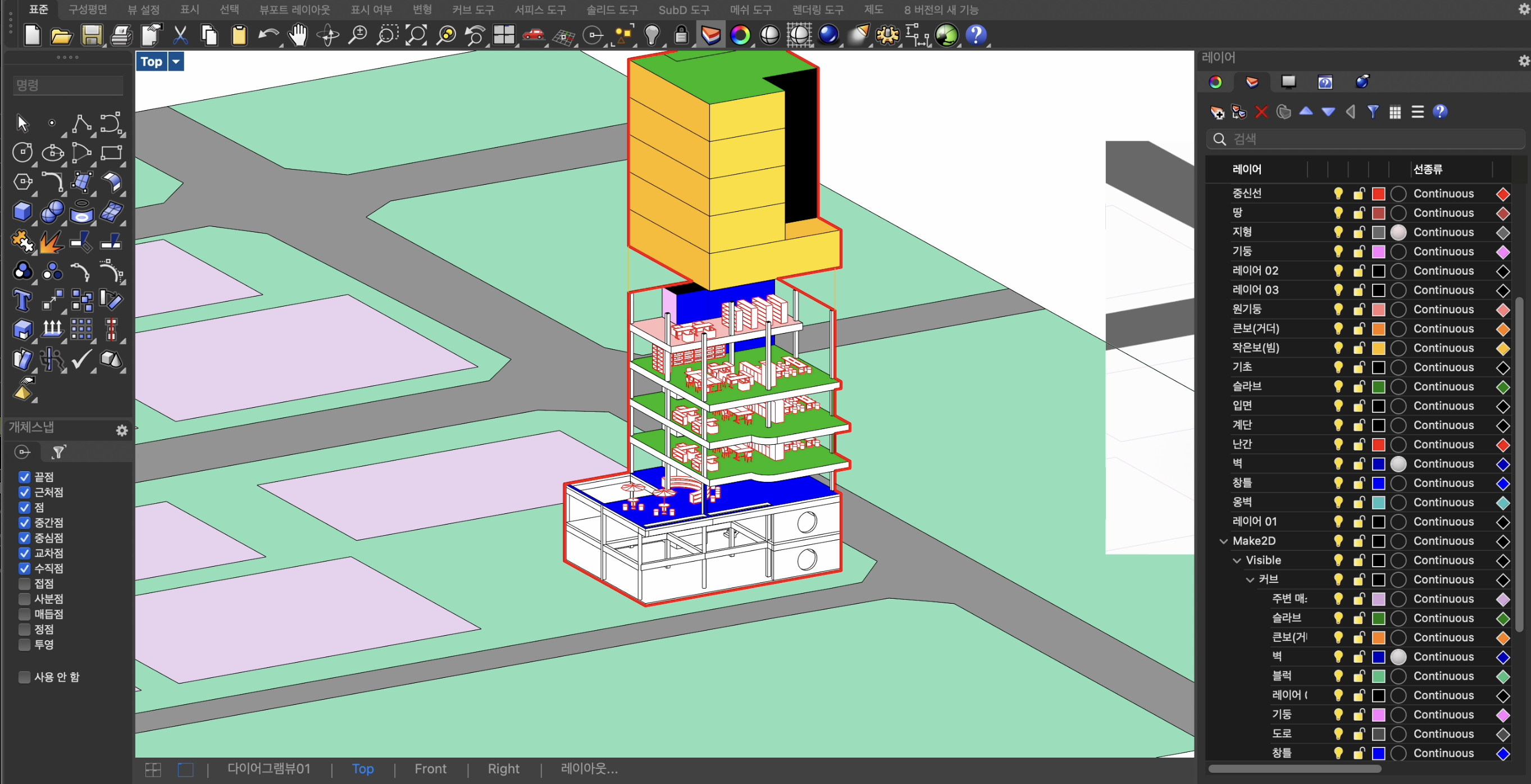Switch to 다이어그램뷰01 viewport tab
This screenshot has width=1531, height=784.
click(x=268, y=768)
